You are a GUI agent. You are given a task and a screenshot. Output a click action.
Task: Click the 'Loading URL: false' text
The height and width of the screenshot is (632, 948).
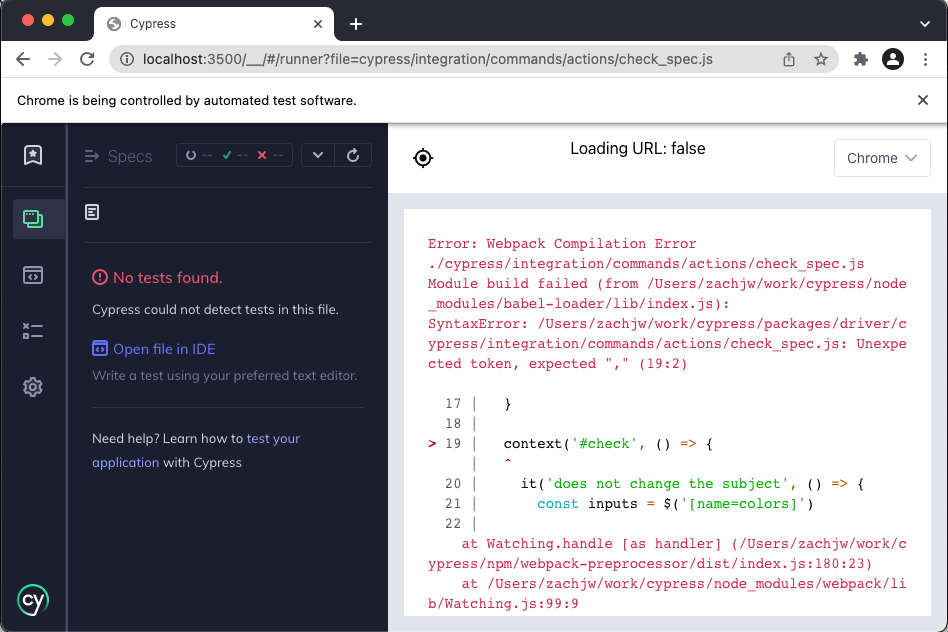click(638, 149)
